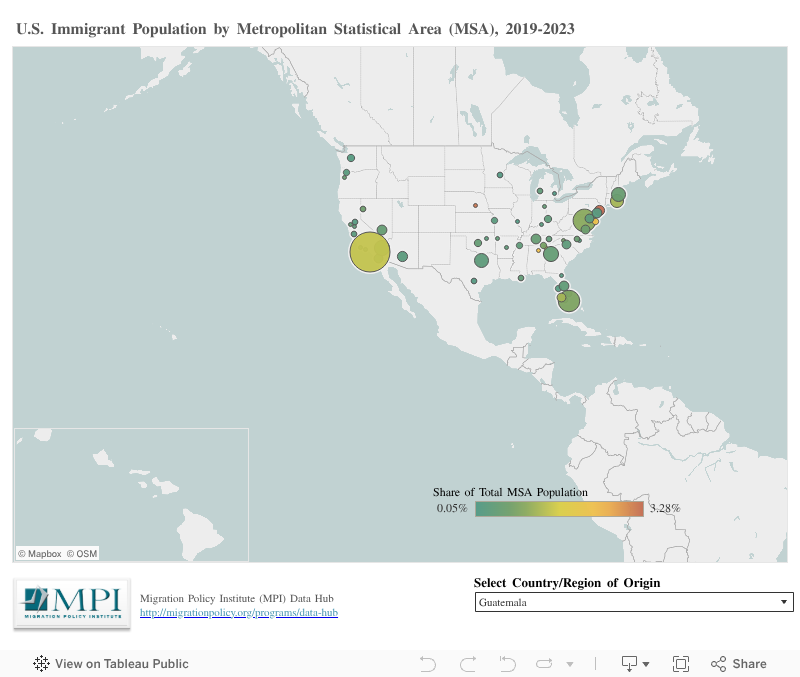Click the Minneapolis area small bubble
This screenshot has height=677, width=800.
pyautogui.click(x=500, y=175)
